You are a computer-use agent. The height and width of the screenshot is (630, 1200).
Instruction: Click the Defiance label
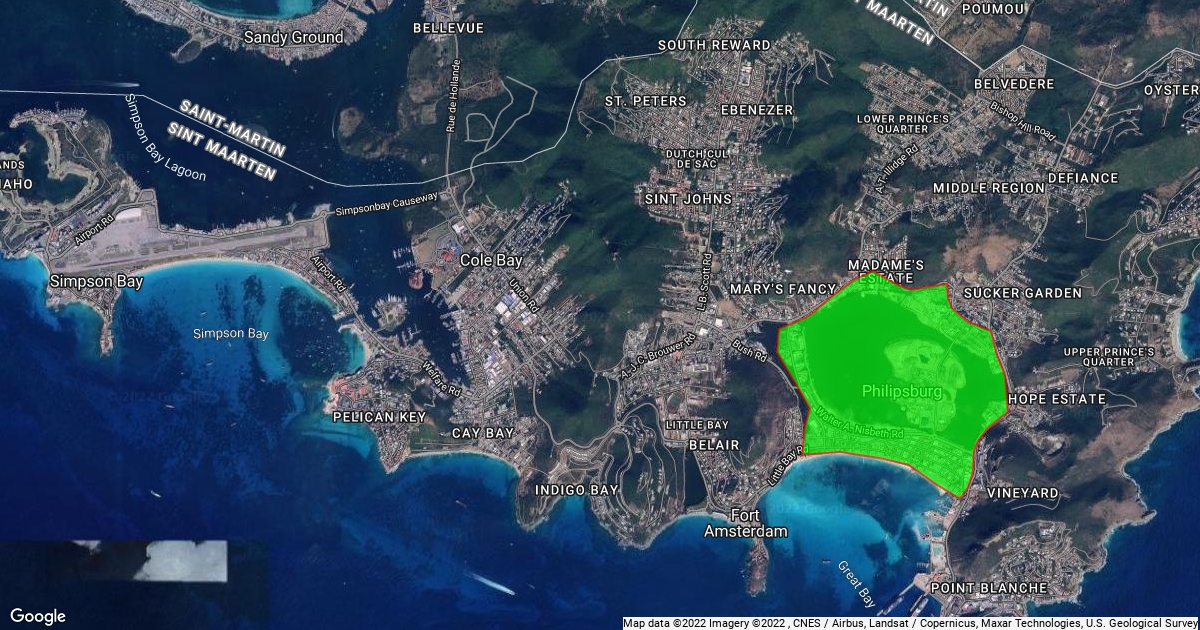pyautogui.click(x=1083, y=178)
